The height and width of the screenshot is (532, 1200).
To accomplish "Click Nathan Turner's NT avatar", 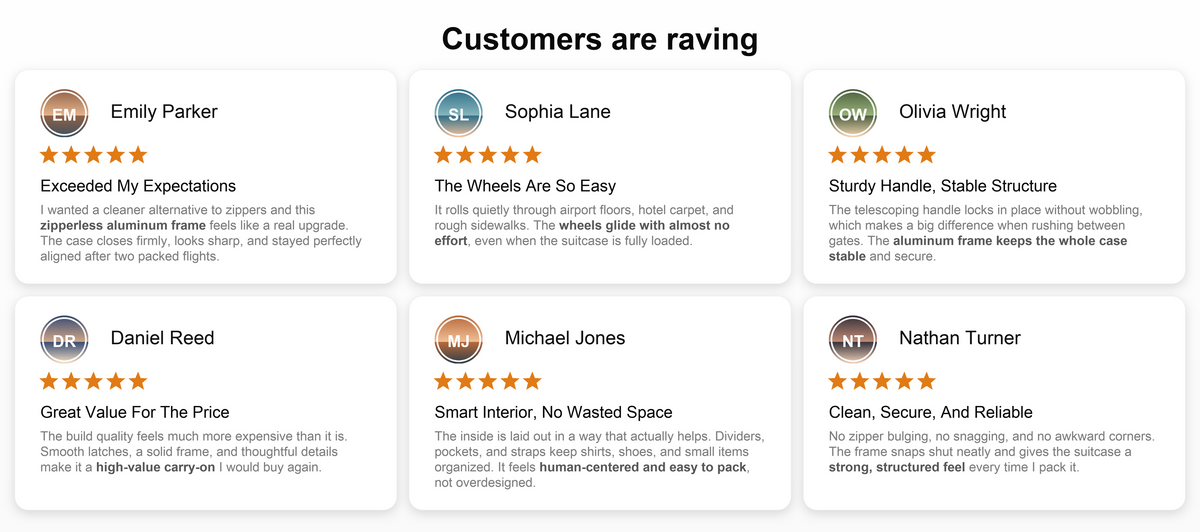I will coord(853,339).
